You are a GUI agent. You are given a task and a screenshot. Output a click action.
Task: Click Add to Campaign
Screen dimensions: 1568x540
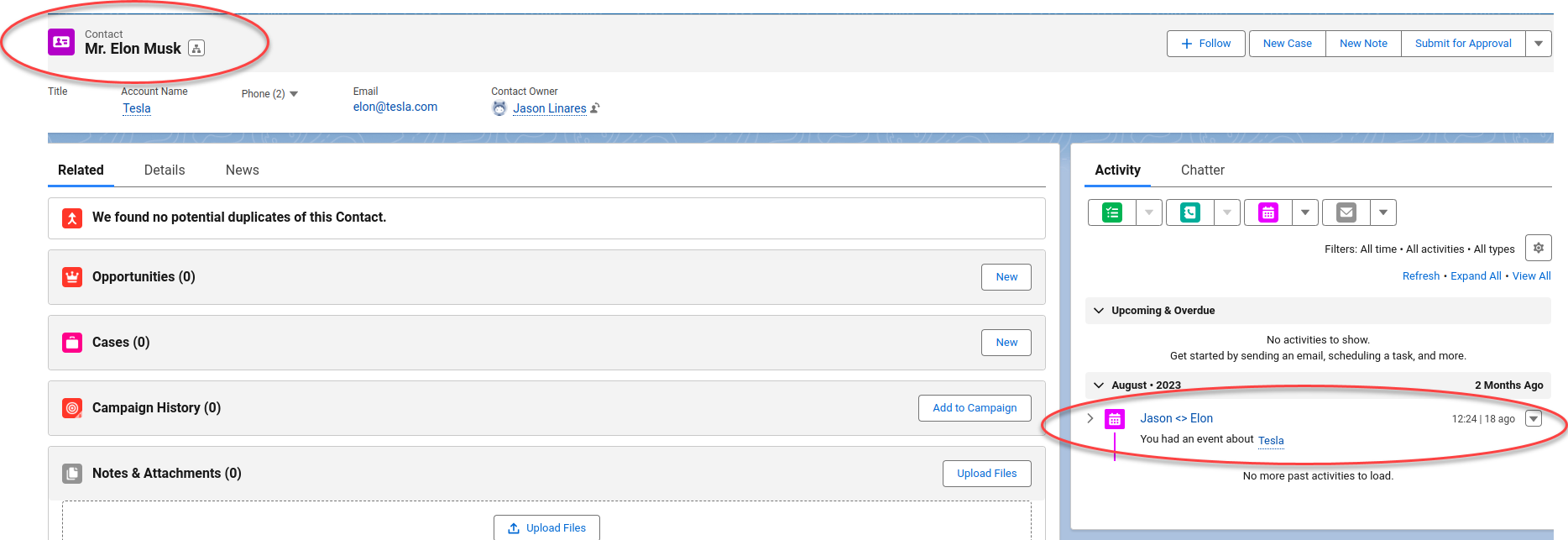975,408
